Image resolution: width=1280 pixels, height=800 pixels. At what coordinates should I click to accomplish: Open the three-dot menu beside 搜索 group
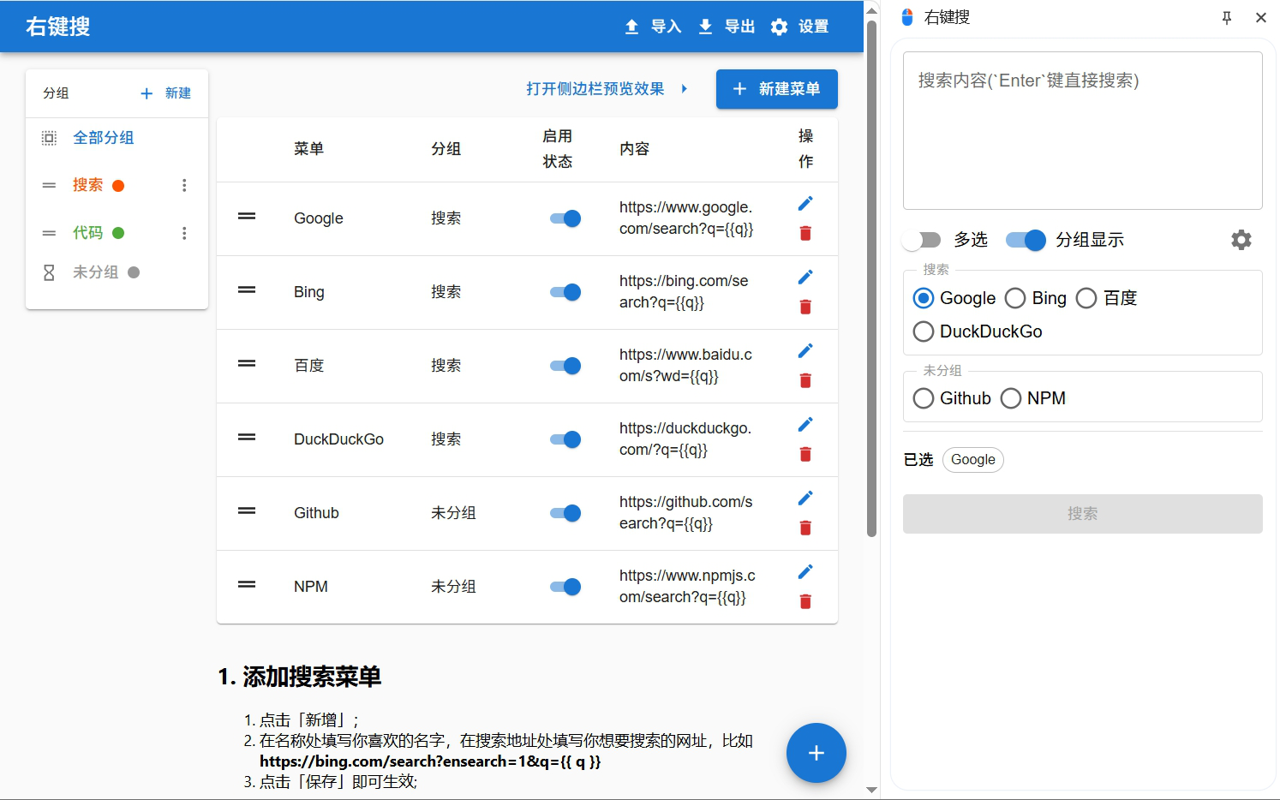coord(184,185)
